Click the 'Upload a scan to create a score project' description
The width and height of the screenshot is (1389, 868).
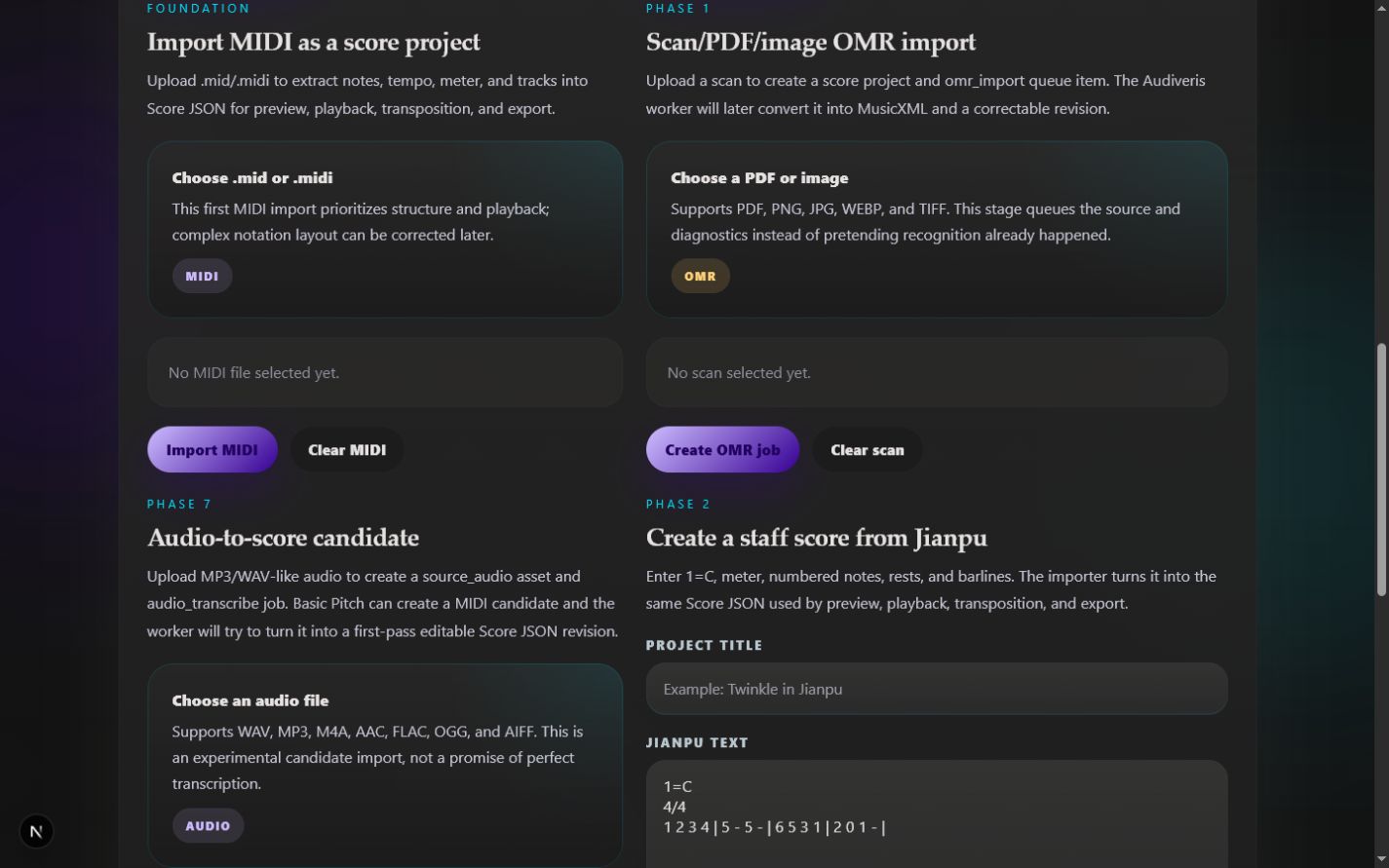click(926, 94)
